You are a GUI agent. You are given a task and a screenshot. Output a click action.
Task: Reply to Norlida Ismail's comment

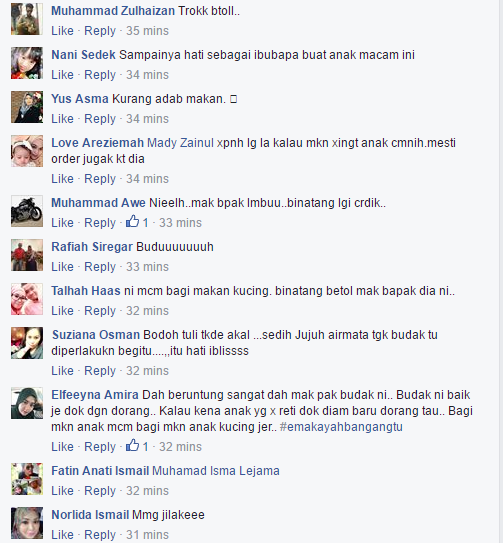point(100,535)
